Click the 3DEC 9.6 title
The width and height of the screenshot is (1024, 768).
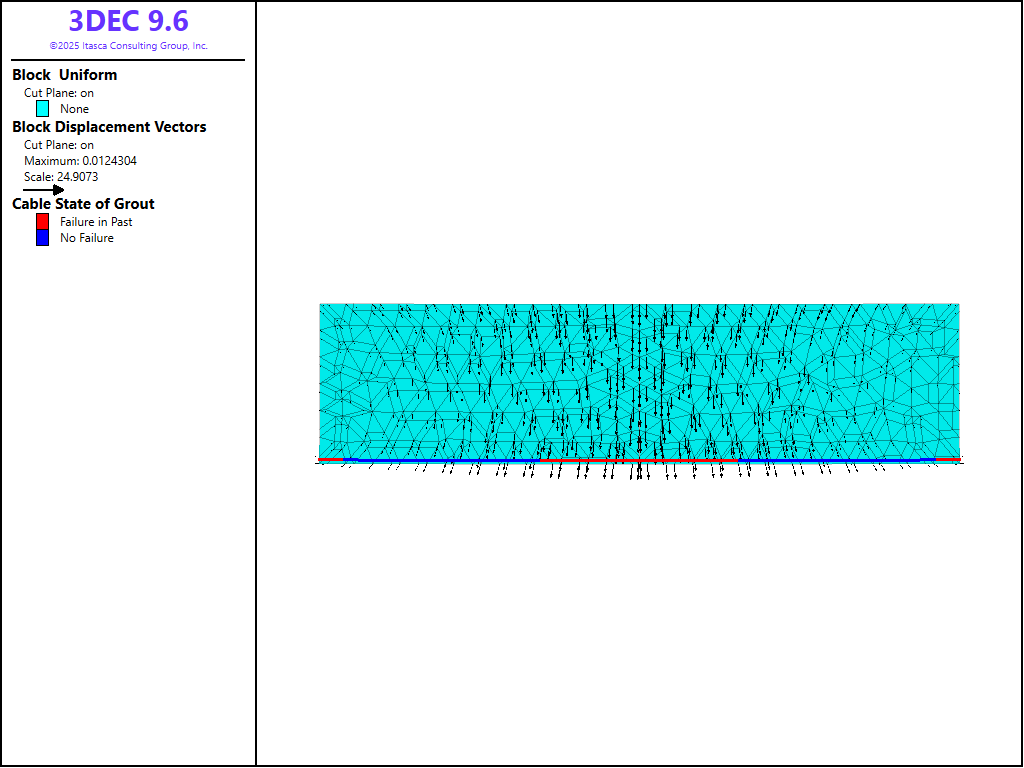[128, 21]
